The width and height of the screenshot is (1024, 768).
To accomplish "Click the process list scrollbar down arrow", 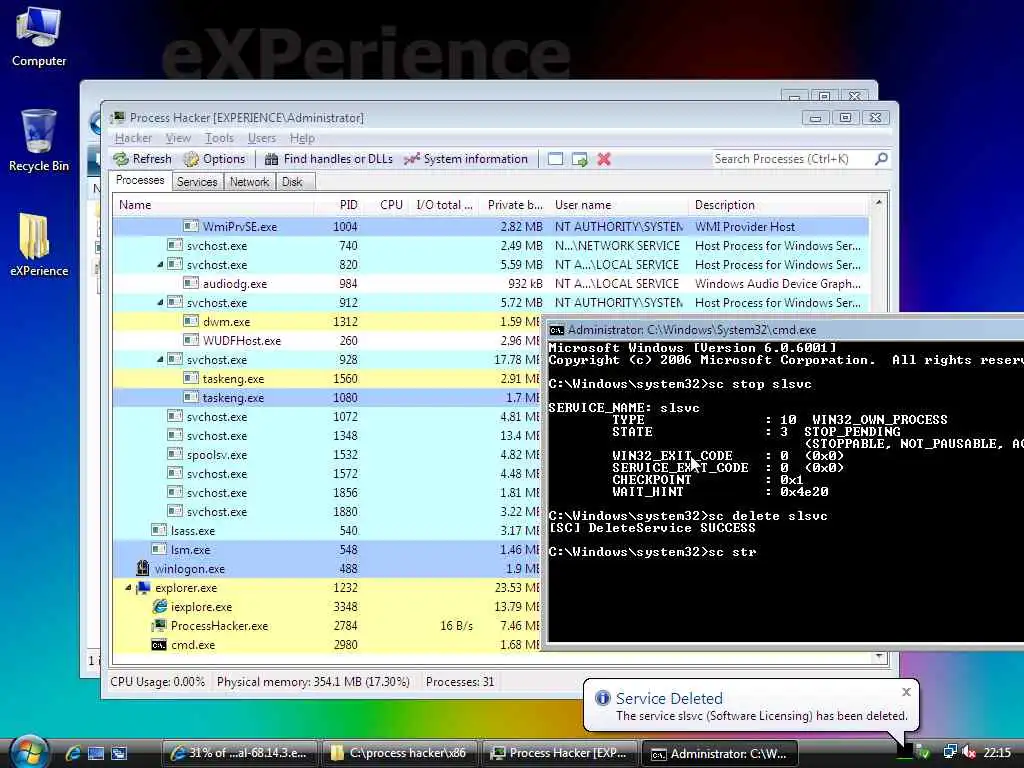I will point(878,656).
